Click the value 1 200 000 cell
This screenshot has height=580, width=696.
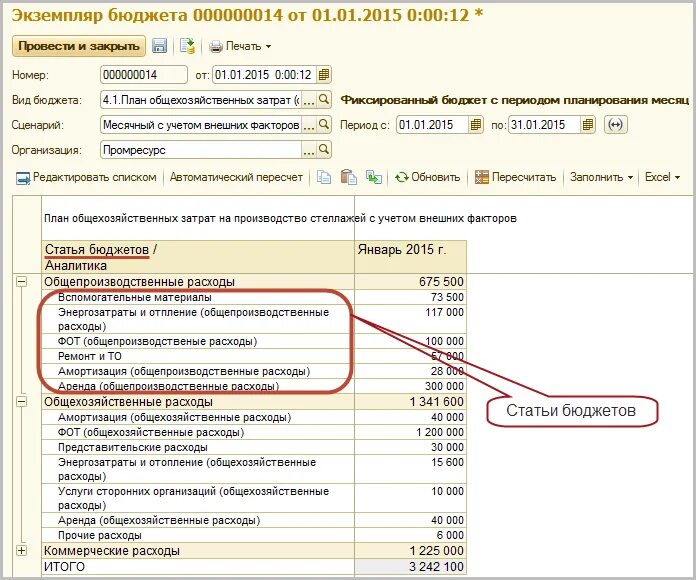tap(411, 432)
